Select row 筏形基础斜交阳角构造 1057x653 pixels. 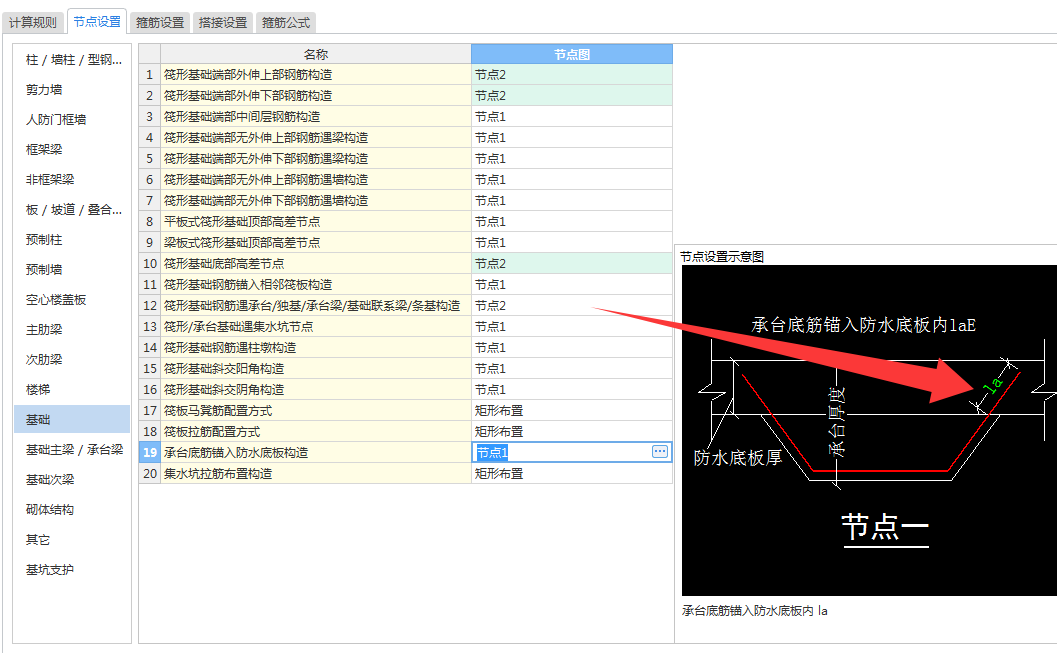point(315,368)
